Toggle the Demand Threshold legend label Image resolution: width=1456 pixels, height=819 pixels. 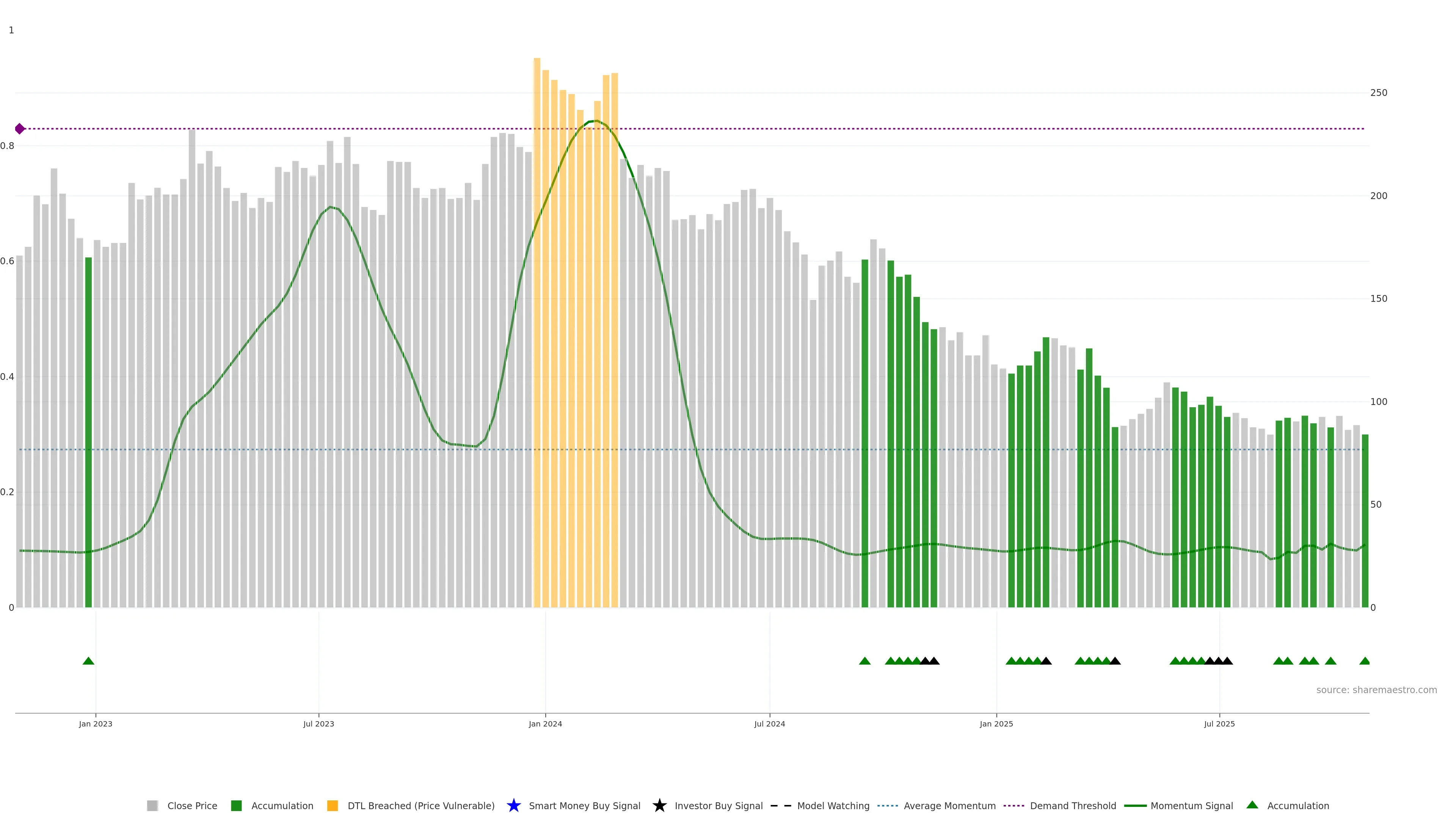(1073, 805)
